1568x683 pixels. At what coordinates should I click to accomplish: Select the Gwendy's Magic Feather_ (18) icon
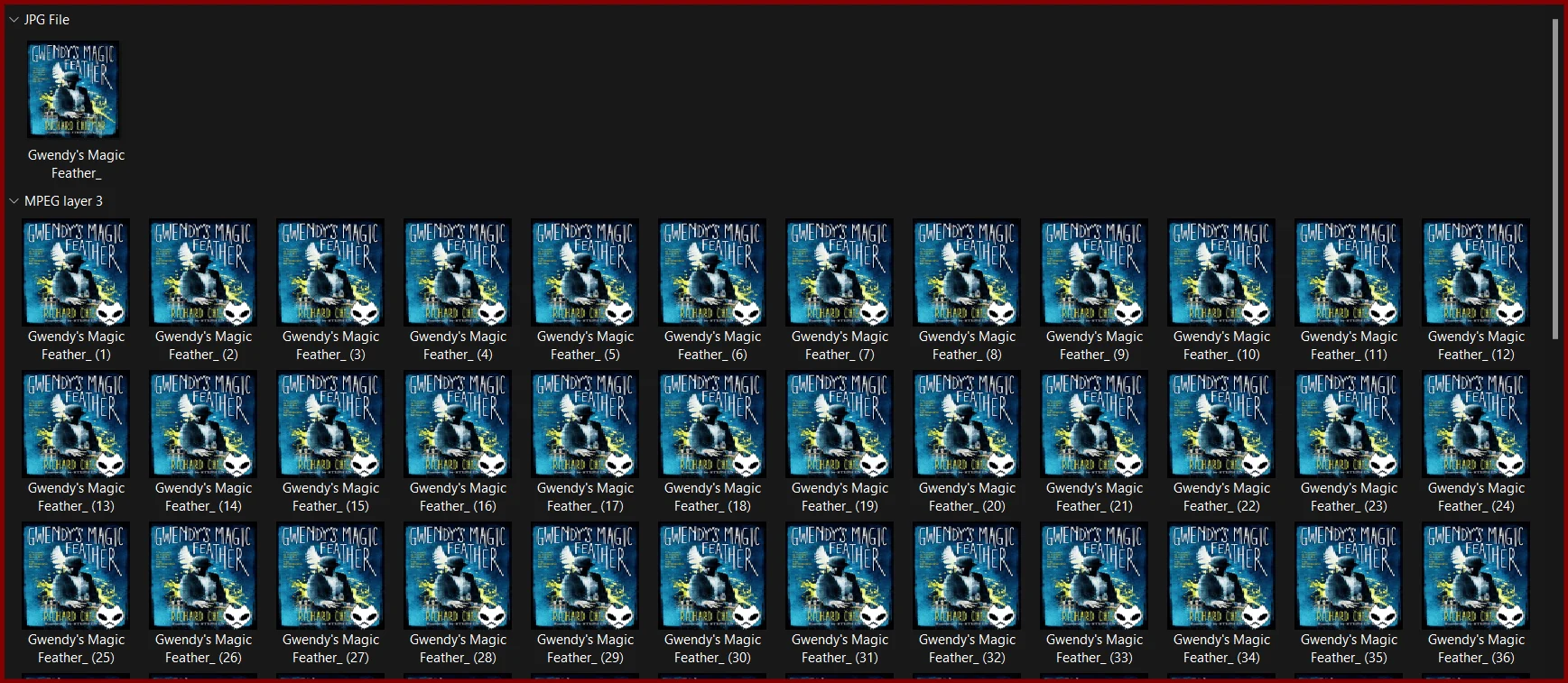(712, 424)
